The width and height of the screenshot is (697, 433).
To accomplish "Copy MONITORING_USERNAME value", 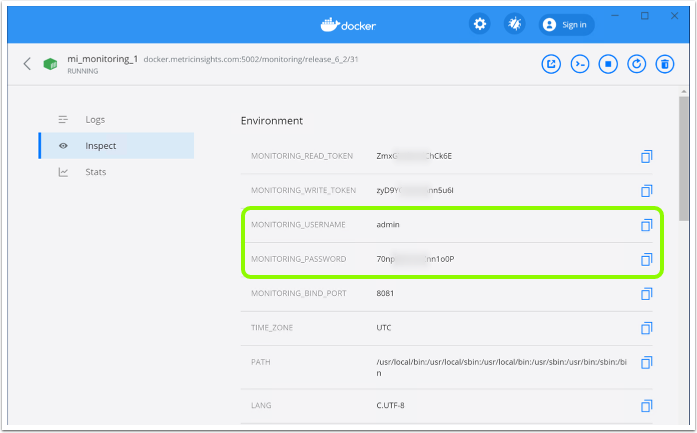I will (646, 225).
